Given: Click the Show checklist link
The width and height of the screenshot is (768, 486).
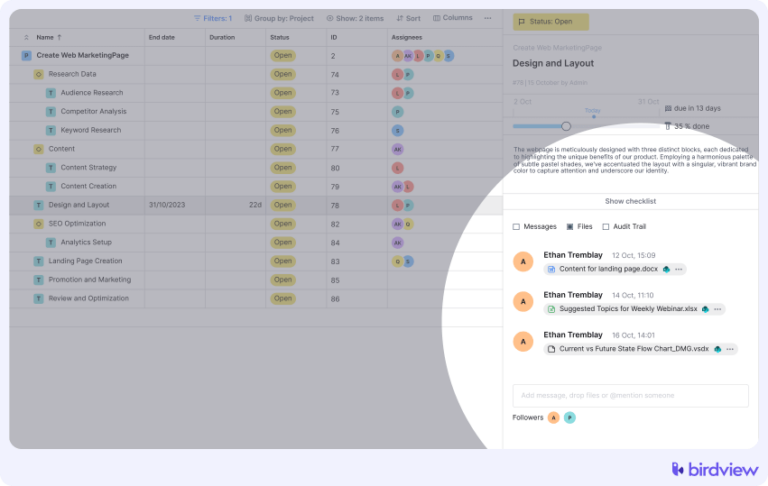Looking at the screenshot, I should [630, 201].
